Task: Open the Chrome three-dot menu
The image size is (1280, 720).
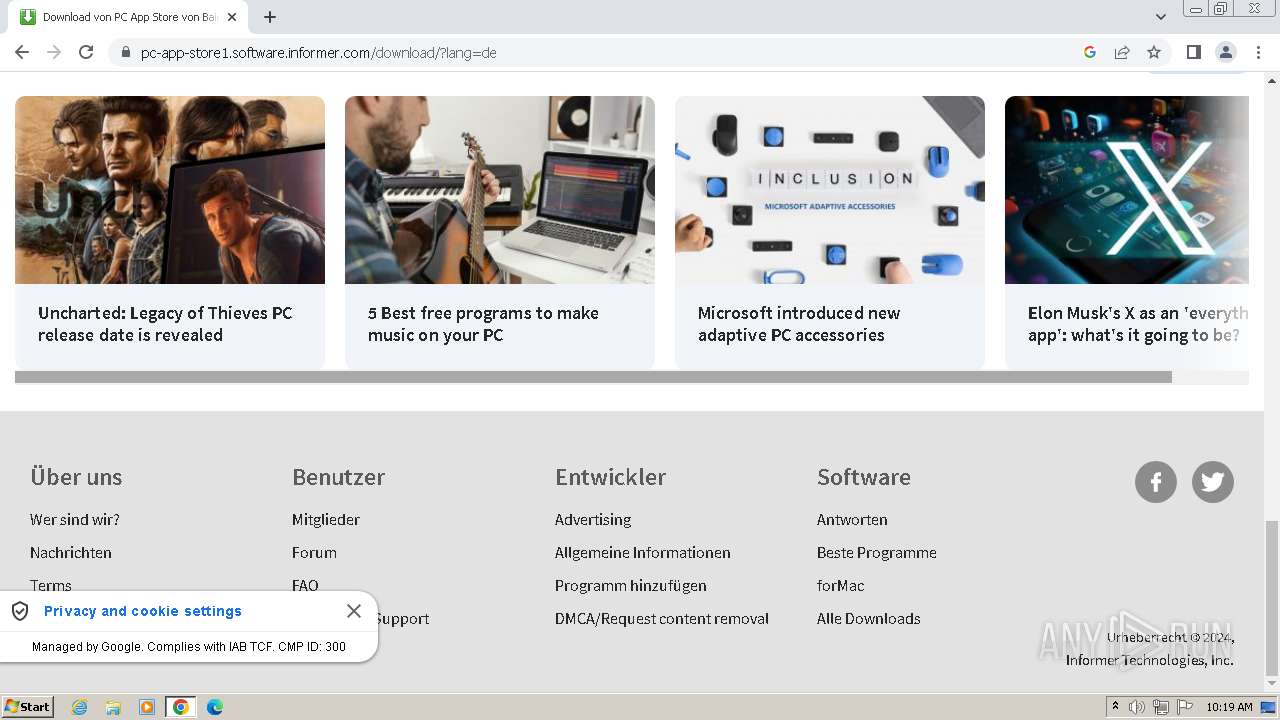Action: coord(1258,52)
